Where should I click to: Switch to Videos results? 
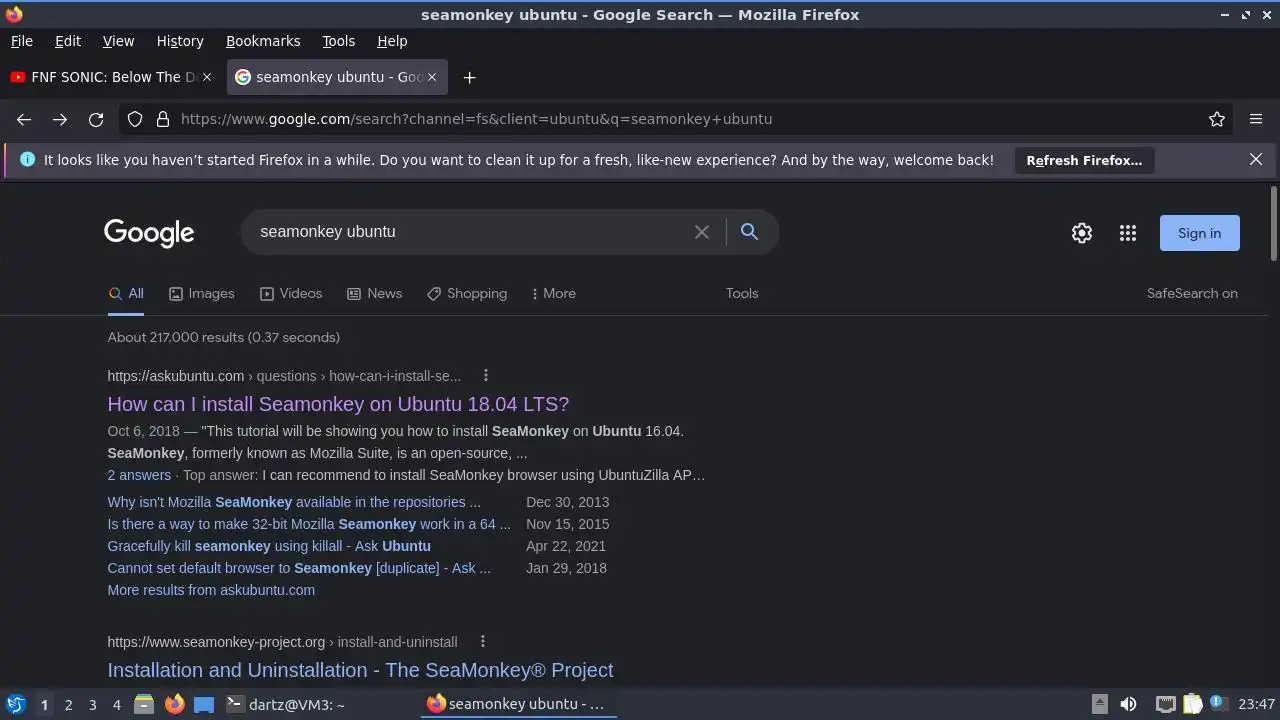[x=291, y=293]
